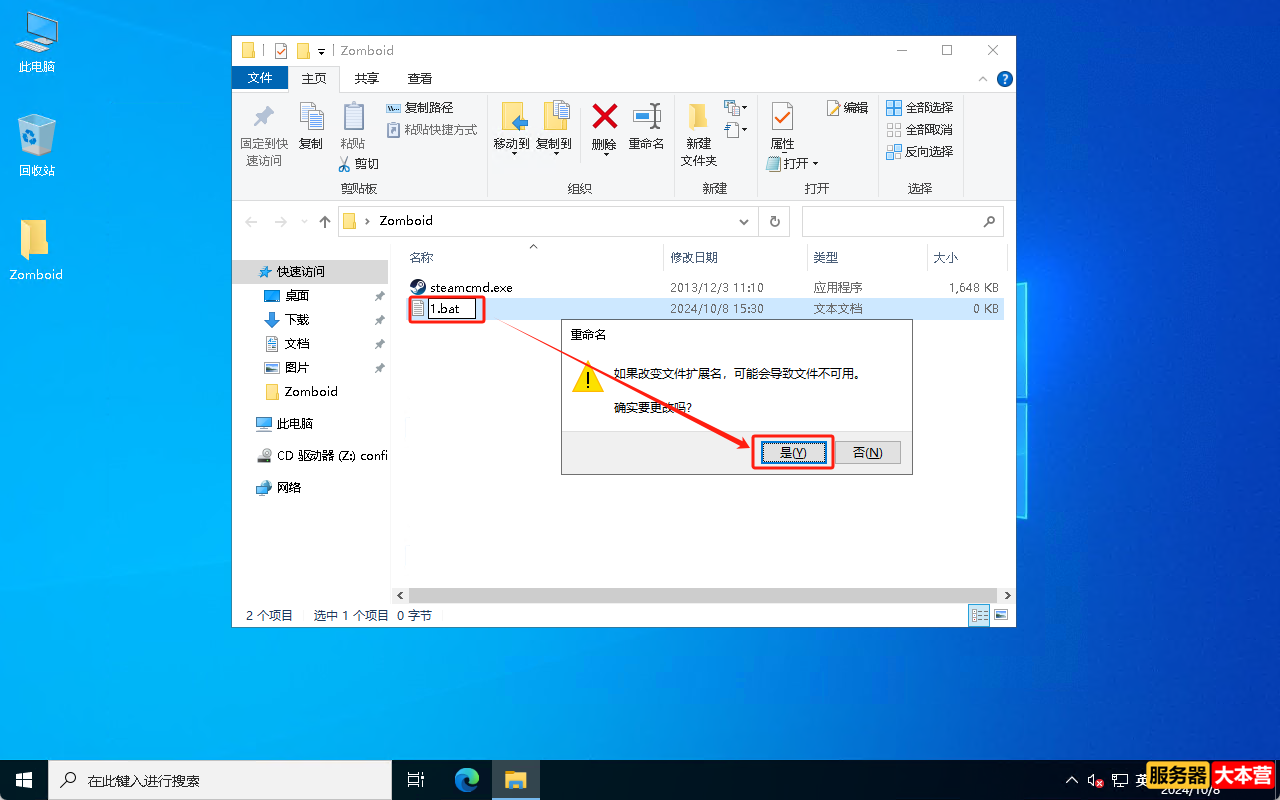The image size is (1280, 800).
Task: Open the New item dropdown in ribbon
Action: point(736,107)
